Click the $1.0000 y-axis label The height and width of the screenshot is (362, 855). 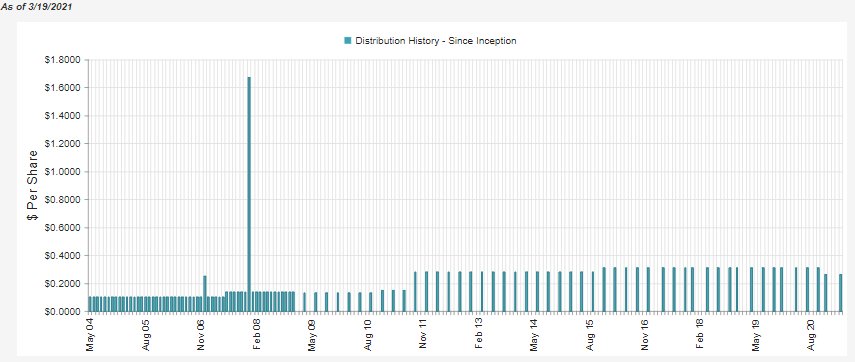point(63,172)
